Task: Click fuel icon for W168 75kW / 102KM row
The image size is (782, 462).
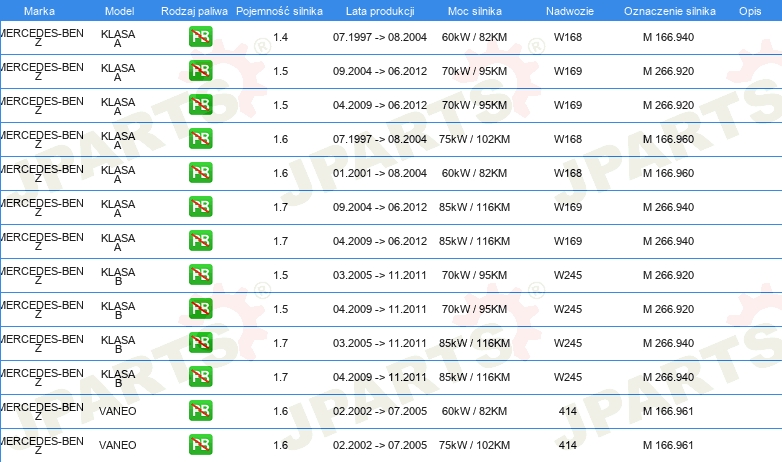Action: tap(200, 139)
